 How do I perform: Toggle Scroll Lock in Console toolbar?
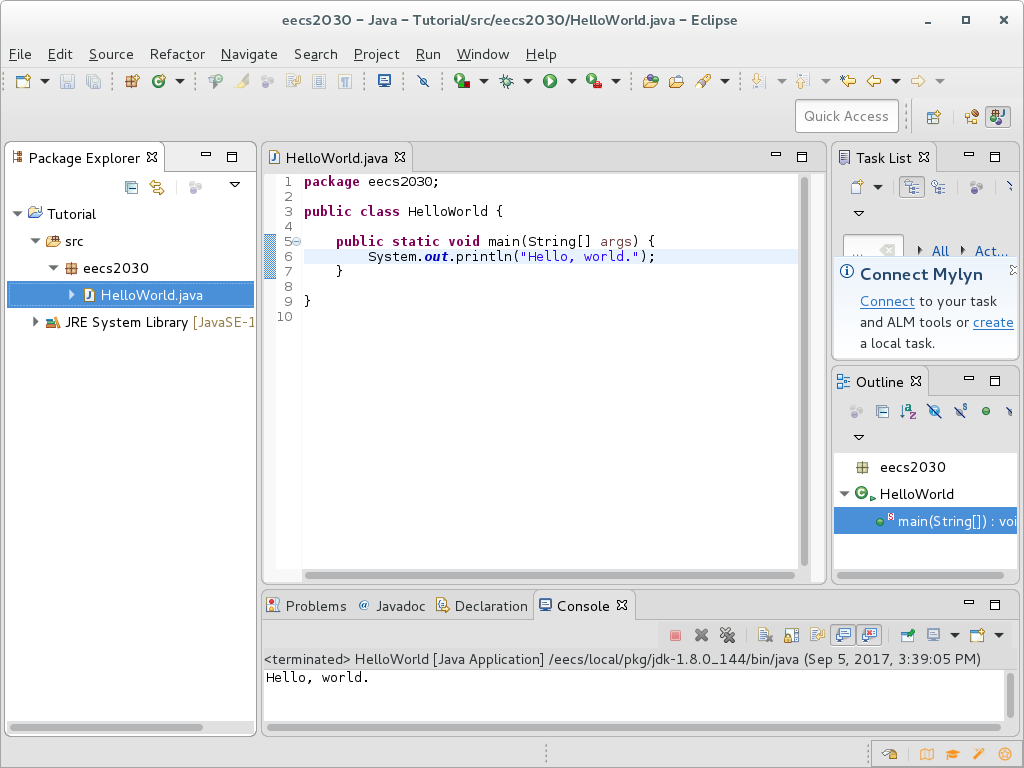pyautogui.click(x=792, y=635)
